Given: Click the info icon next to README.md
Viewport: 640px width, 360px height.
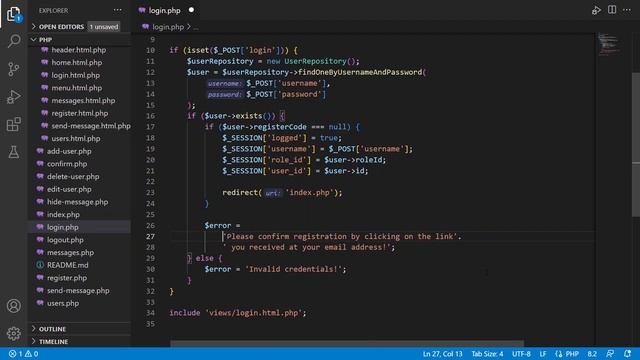Looking at the screenshot, I should pos(40,265).
